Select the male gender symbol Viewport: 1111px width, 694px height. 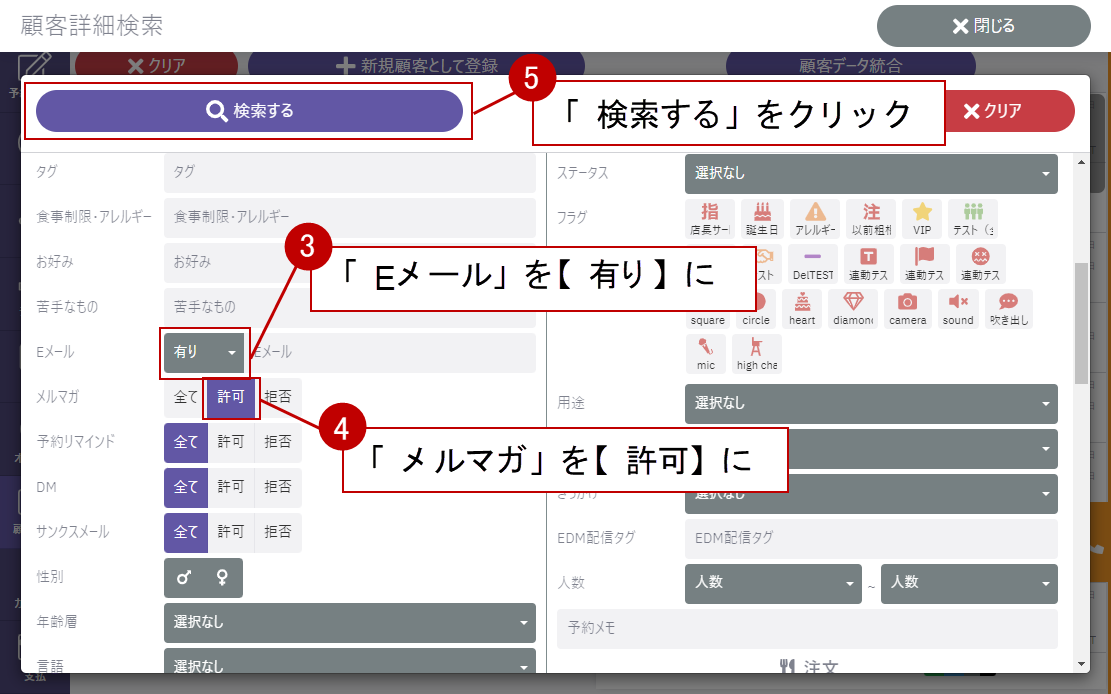(x=184, y=577)
